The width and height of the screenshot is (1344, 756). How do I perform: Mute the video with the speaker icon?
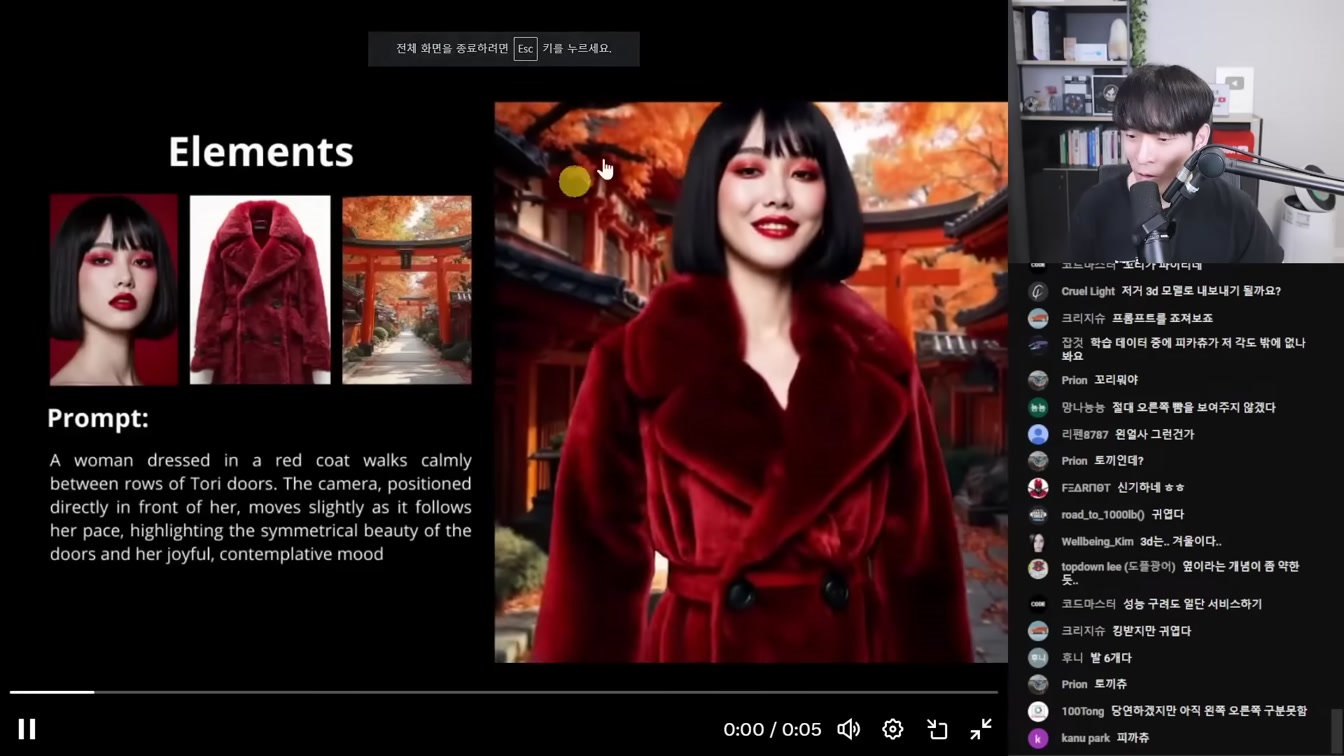click(x=849, y=729)
